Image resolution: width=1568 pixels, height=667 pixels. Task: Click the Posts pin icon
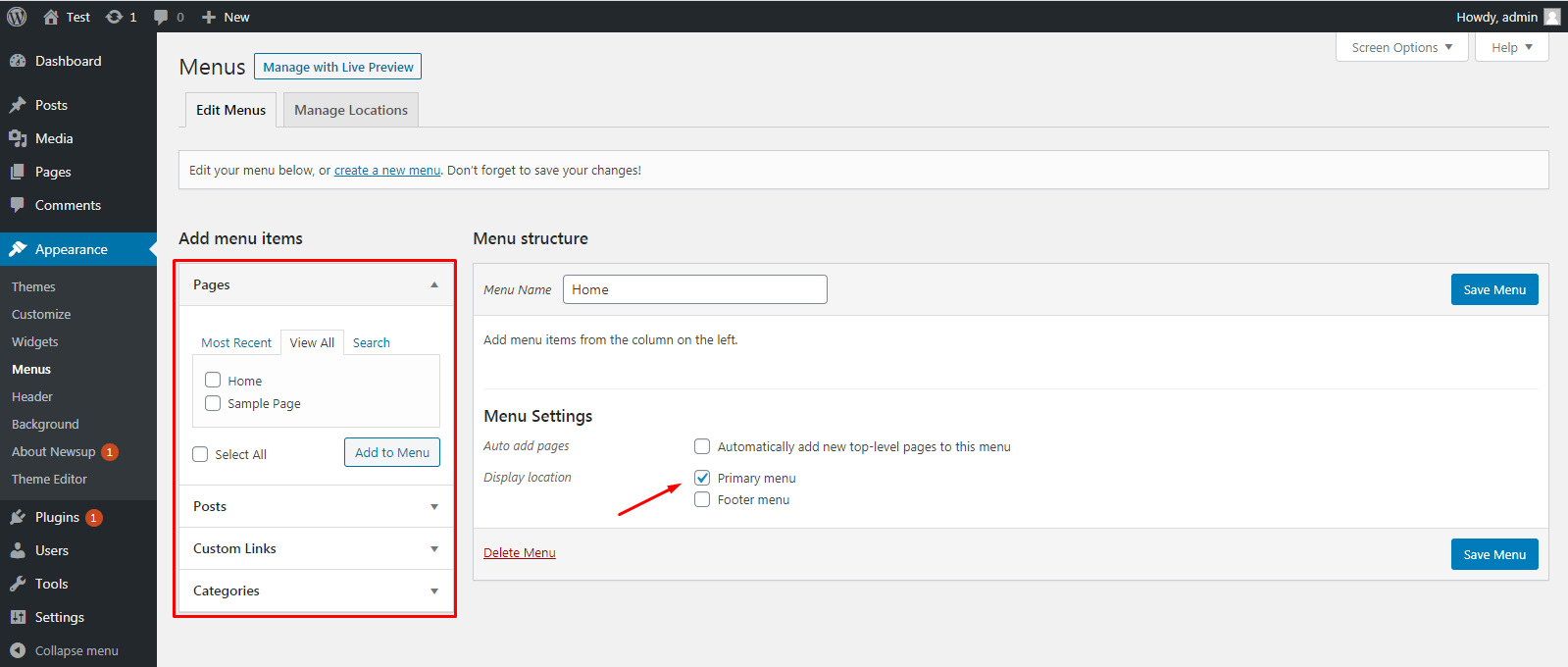18,105
